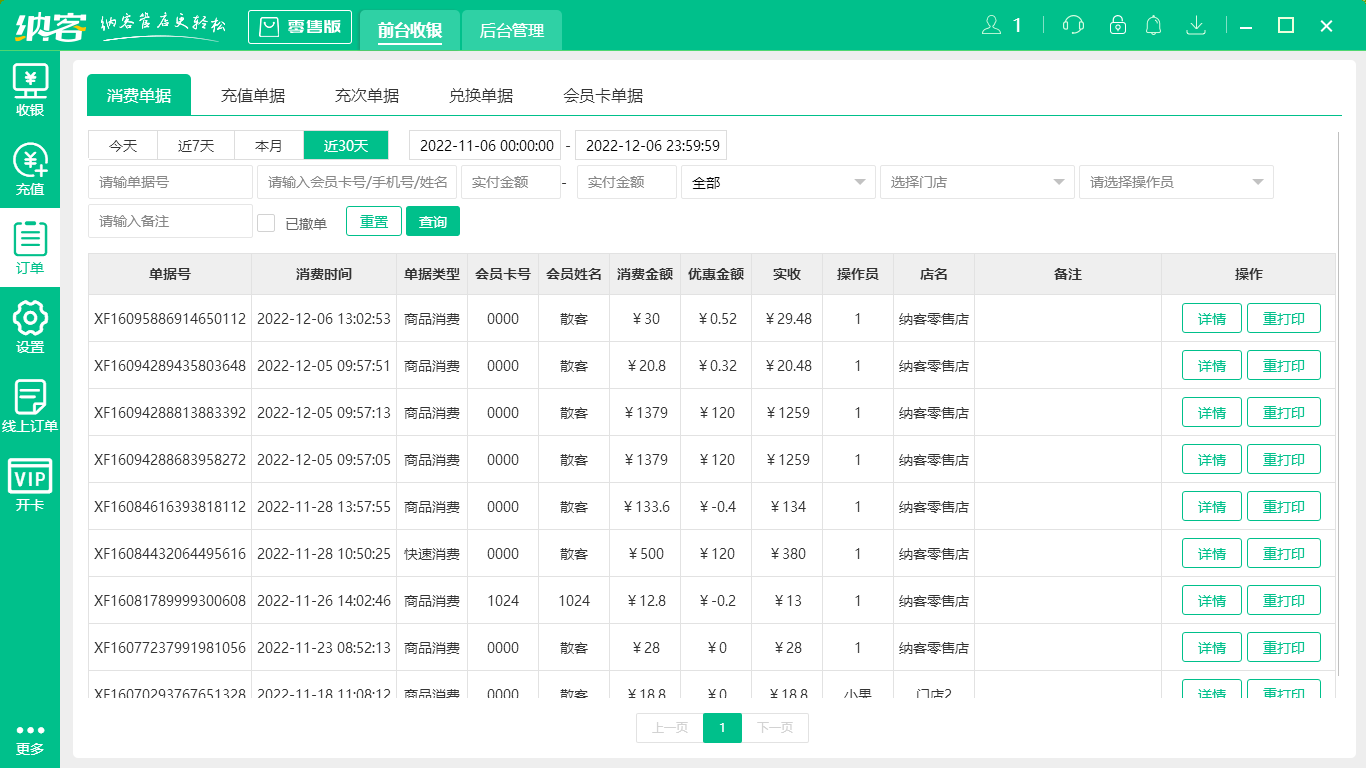Open the 设置 settings panel from sidebar

click(30, 321)
